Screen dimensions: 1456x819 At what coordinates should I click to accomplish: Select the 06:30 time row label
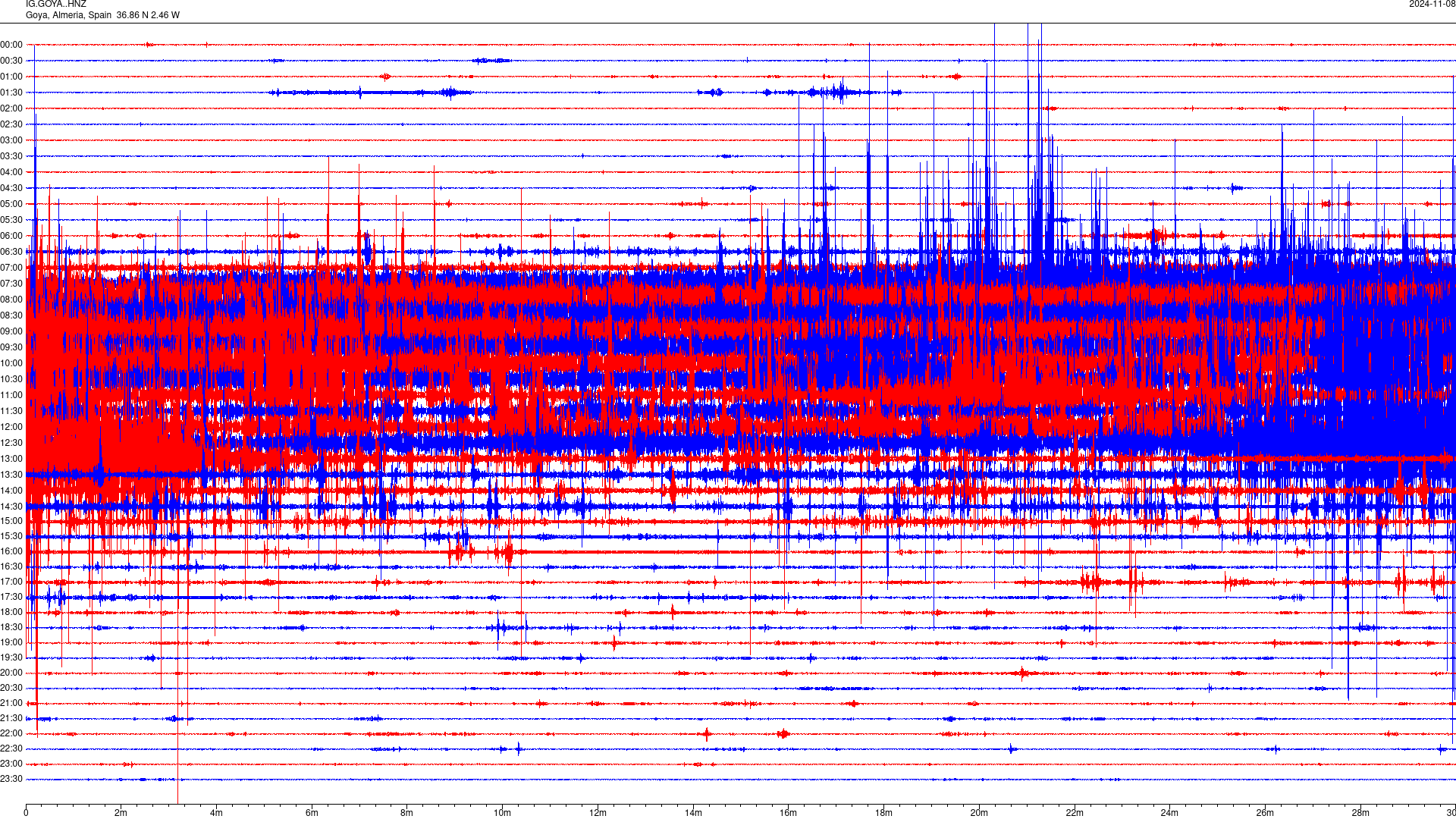[11, 252]
